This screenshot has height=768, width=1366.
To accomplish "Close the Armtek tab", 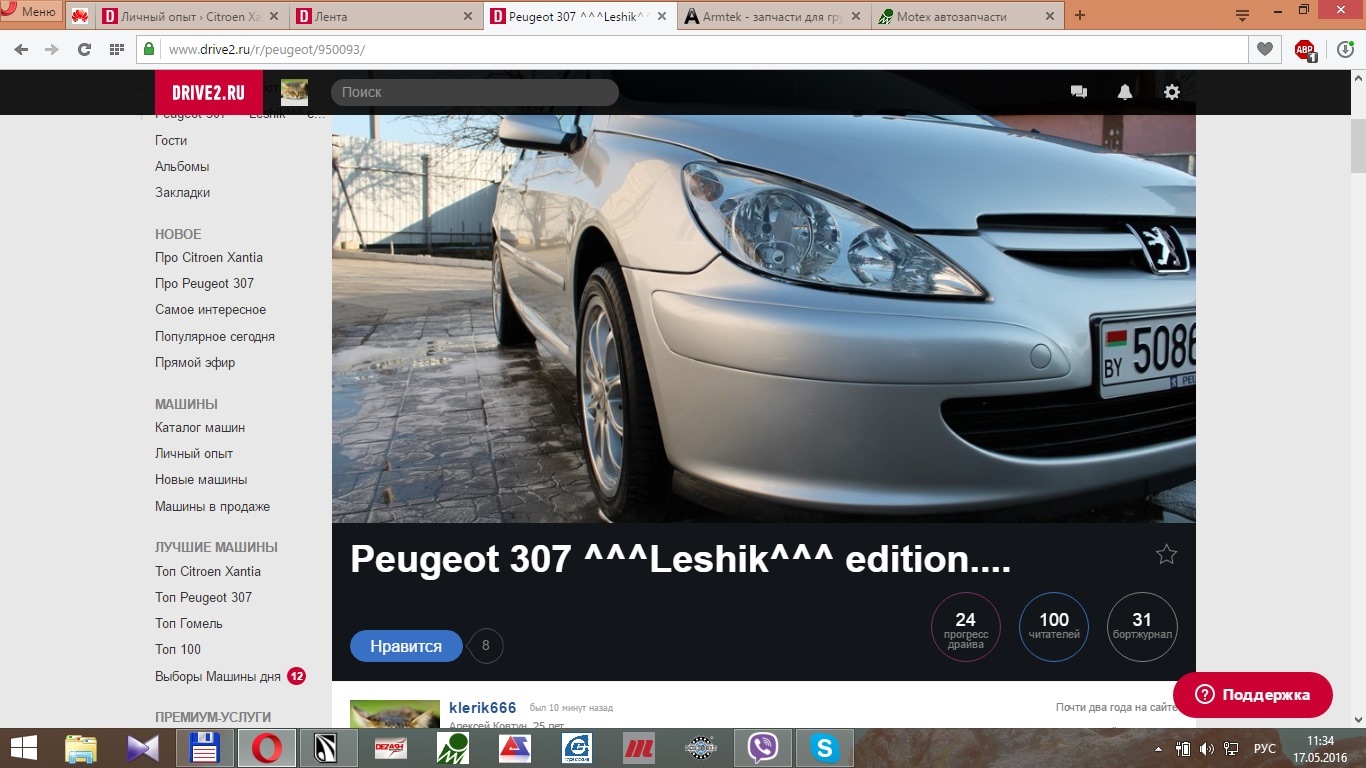I will [x=856, y=17].
